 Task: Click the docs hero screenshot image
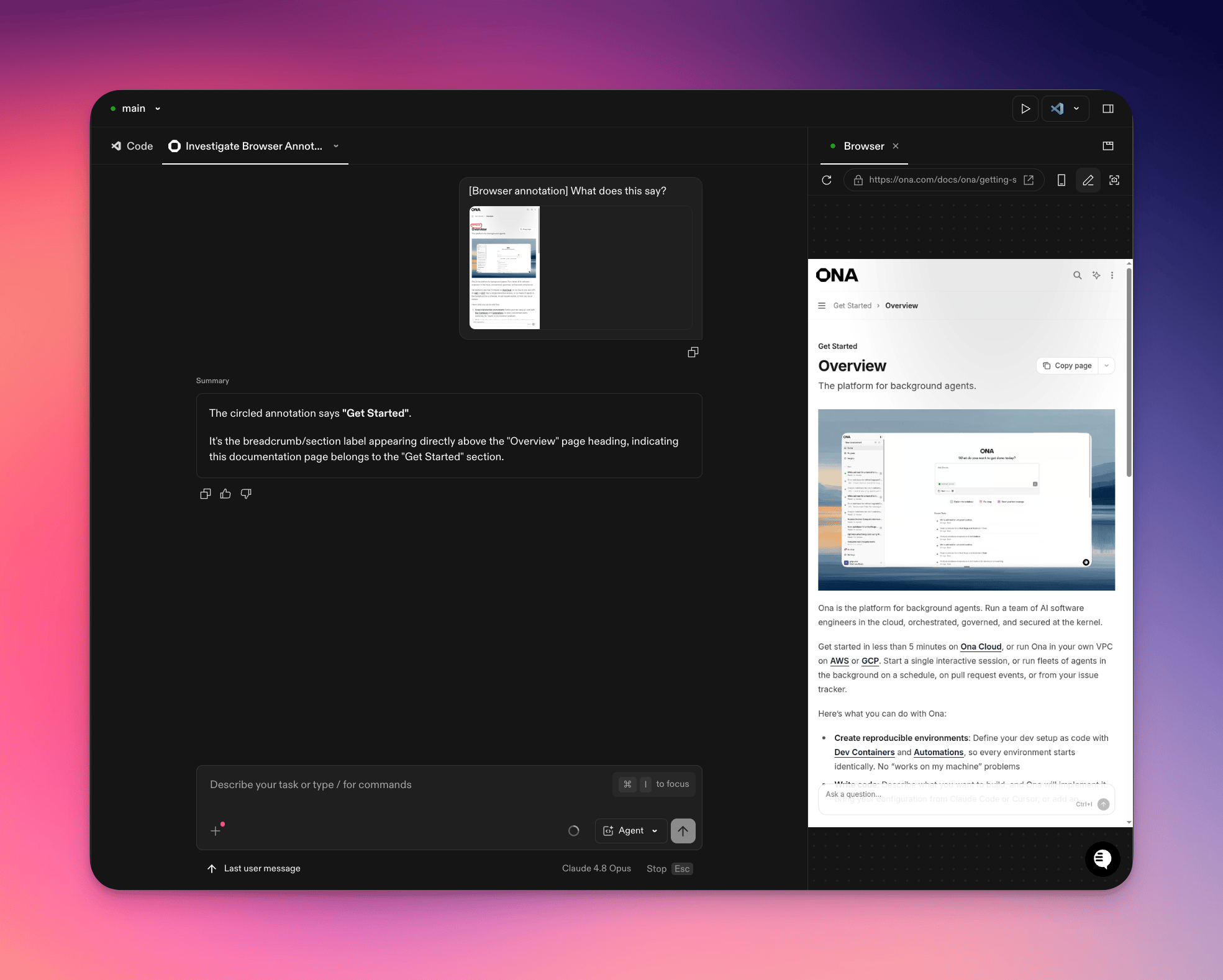[x=966, y=500]
